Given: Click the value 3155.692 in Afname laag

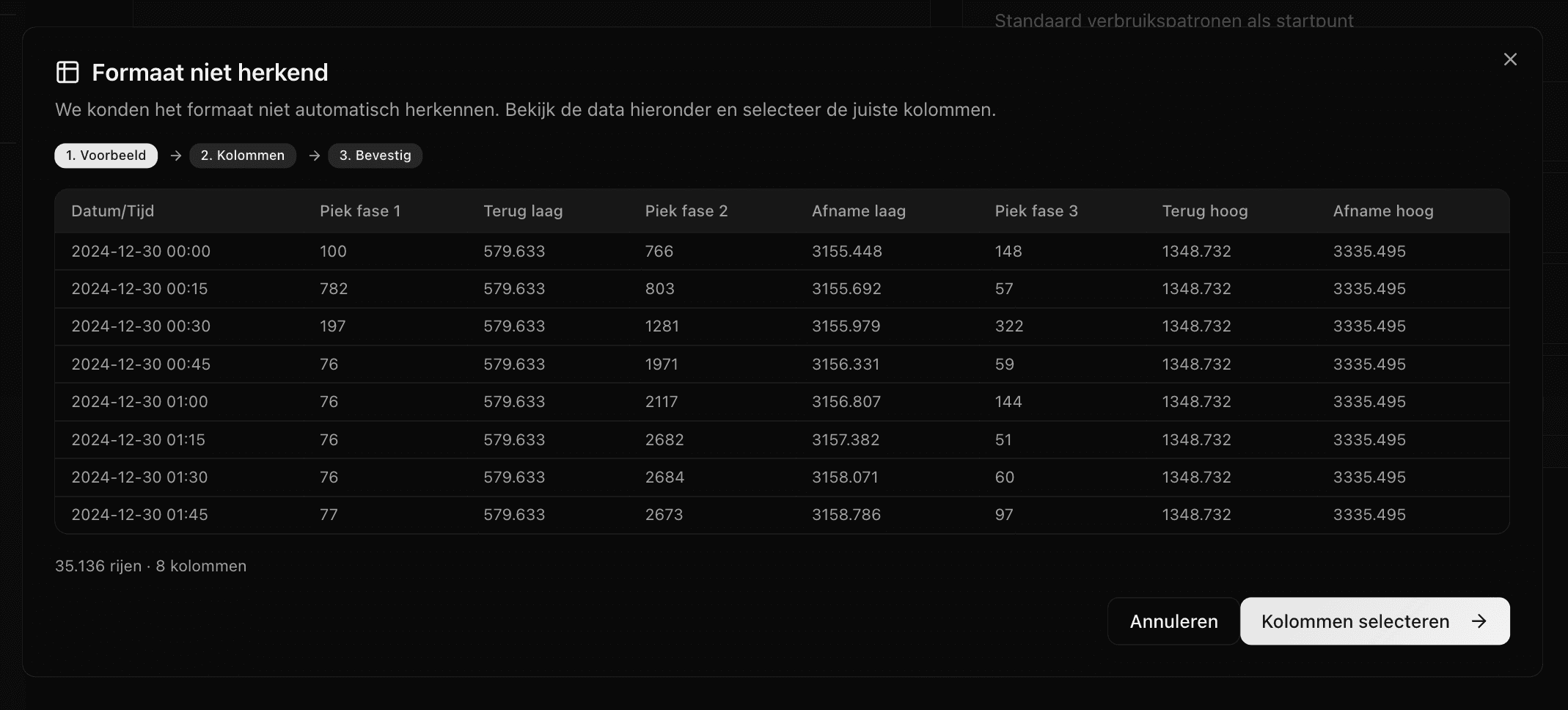Looking at the screenshot, I should click(x=847, y=288).
